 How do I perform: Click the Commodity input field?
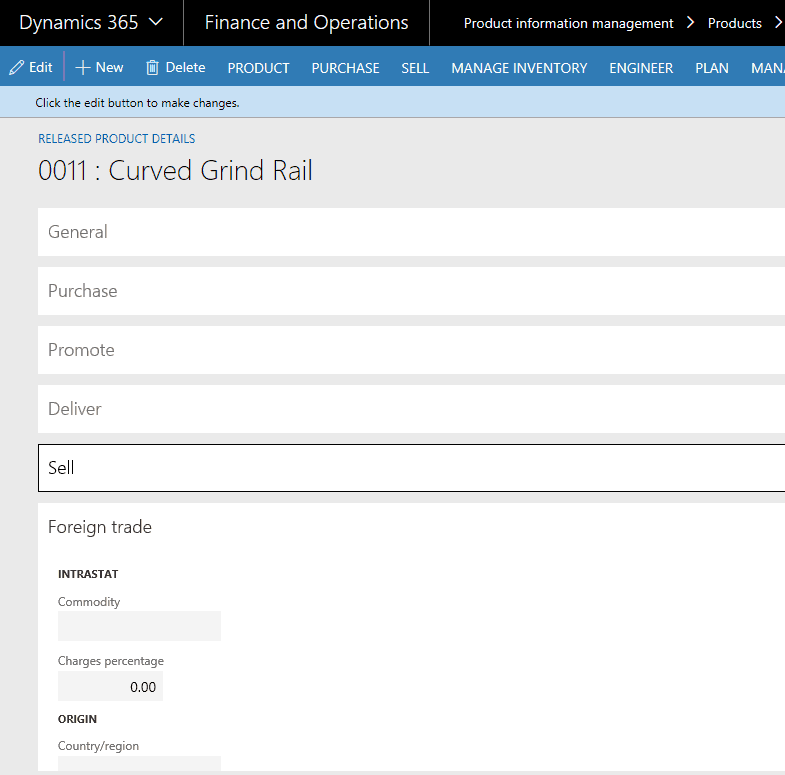[x=139, y=626]
